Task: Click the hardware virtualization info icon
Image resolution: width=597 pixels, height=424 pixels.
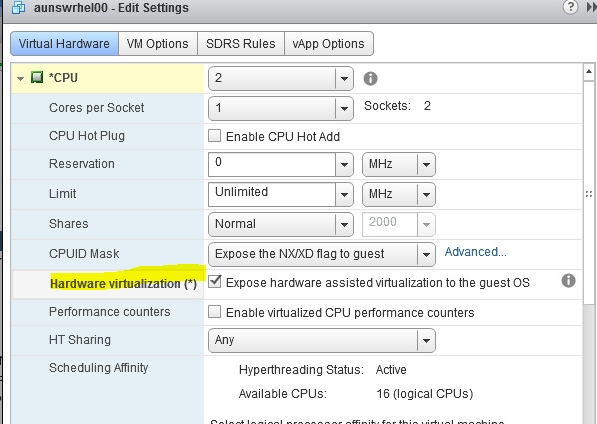Action: (568, 281)
